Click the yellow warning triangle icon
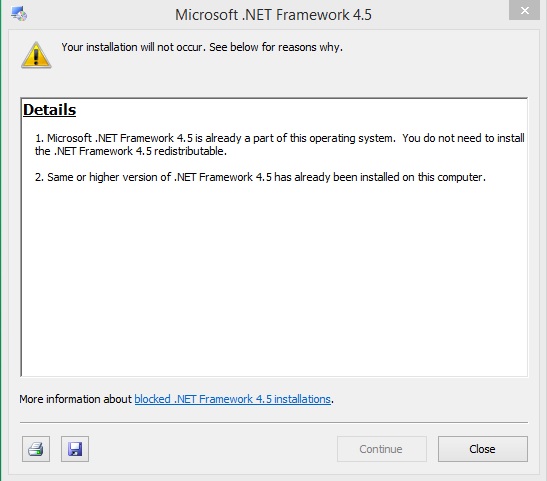This screenshot has height=481, width=547. coord(36,55)
